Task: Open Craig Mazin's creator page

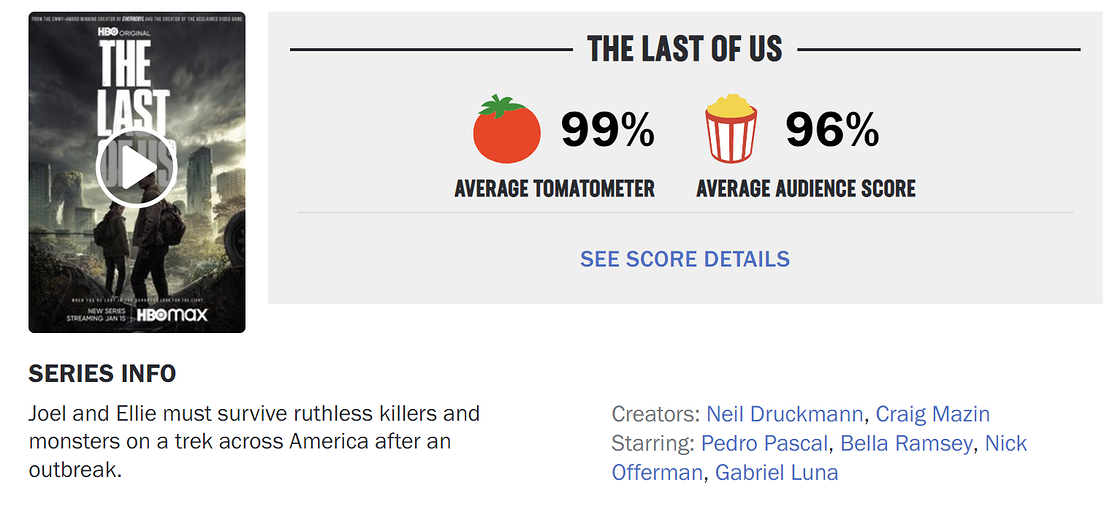Action: pos(933,414)
